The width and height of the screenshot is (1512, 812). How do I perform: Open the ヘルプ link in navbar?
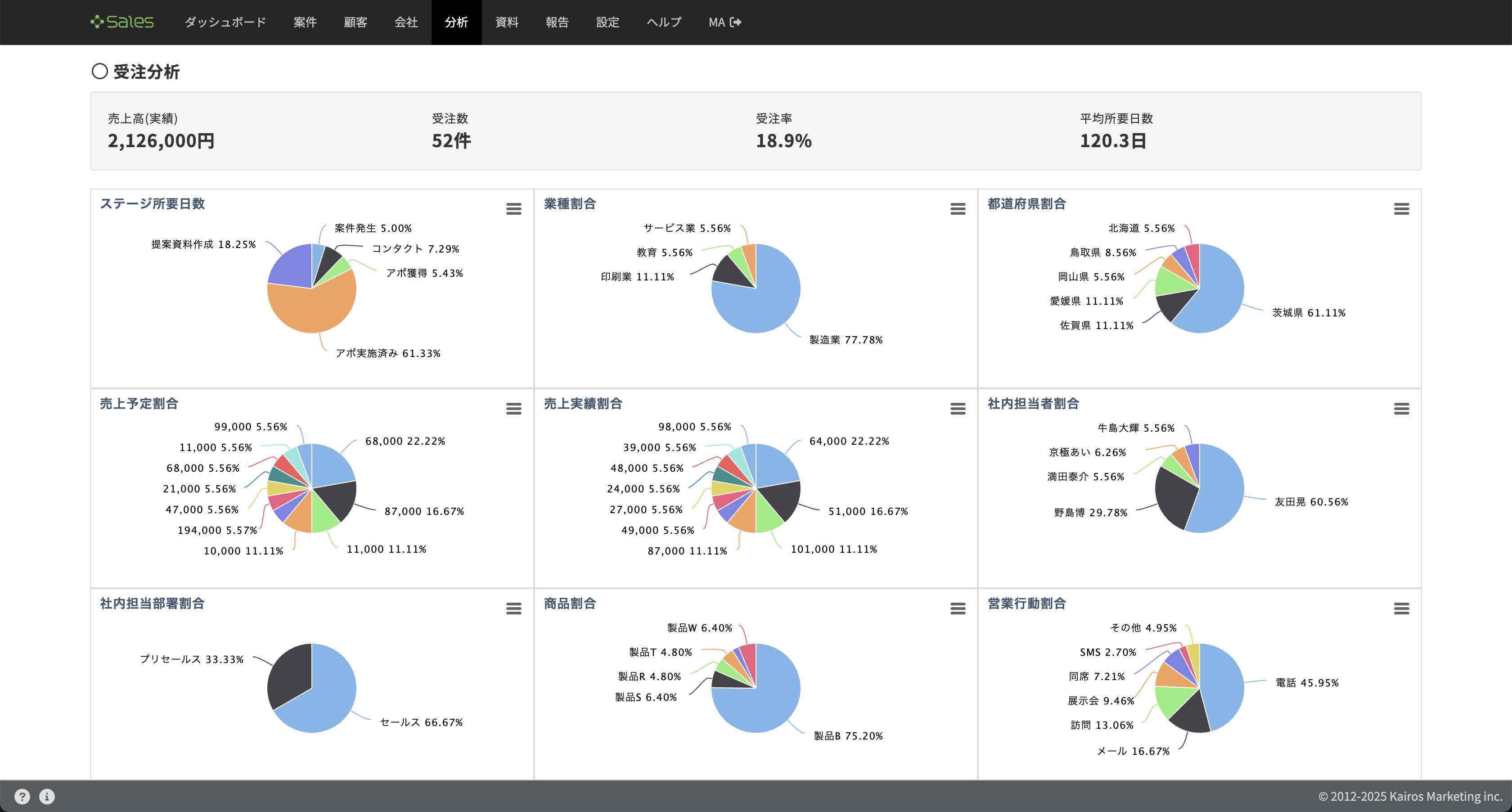(664, 23)
